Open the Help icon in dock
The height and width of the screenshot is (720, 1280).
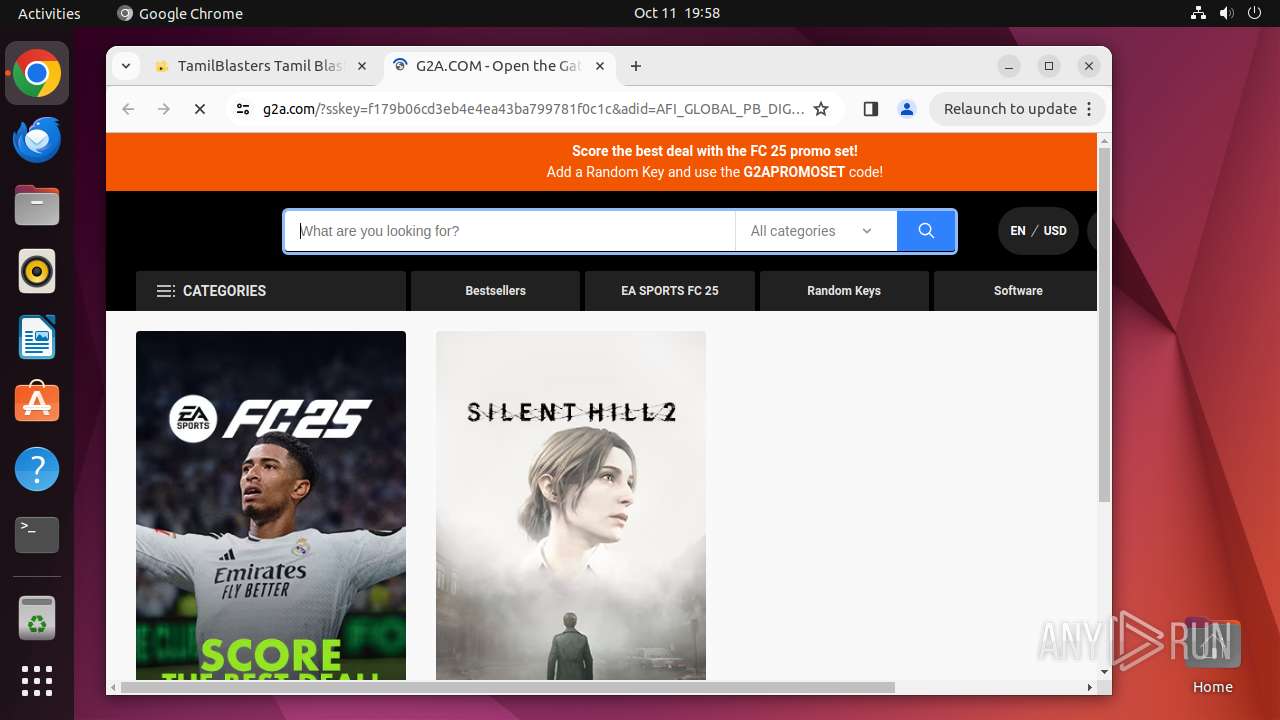coord(37,469)
